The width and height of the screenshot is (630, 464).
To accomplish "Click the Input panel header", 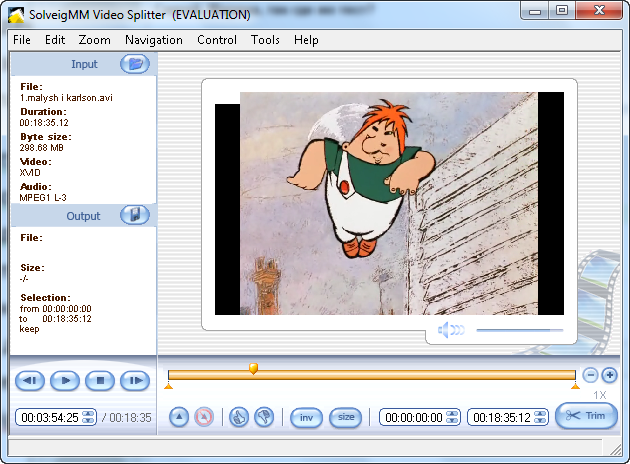I will [x=84, y=64].
